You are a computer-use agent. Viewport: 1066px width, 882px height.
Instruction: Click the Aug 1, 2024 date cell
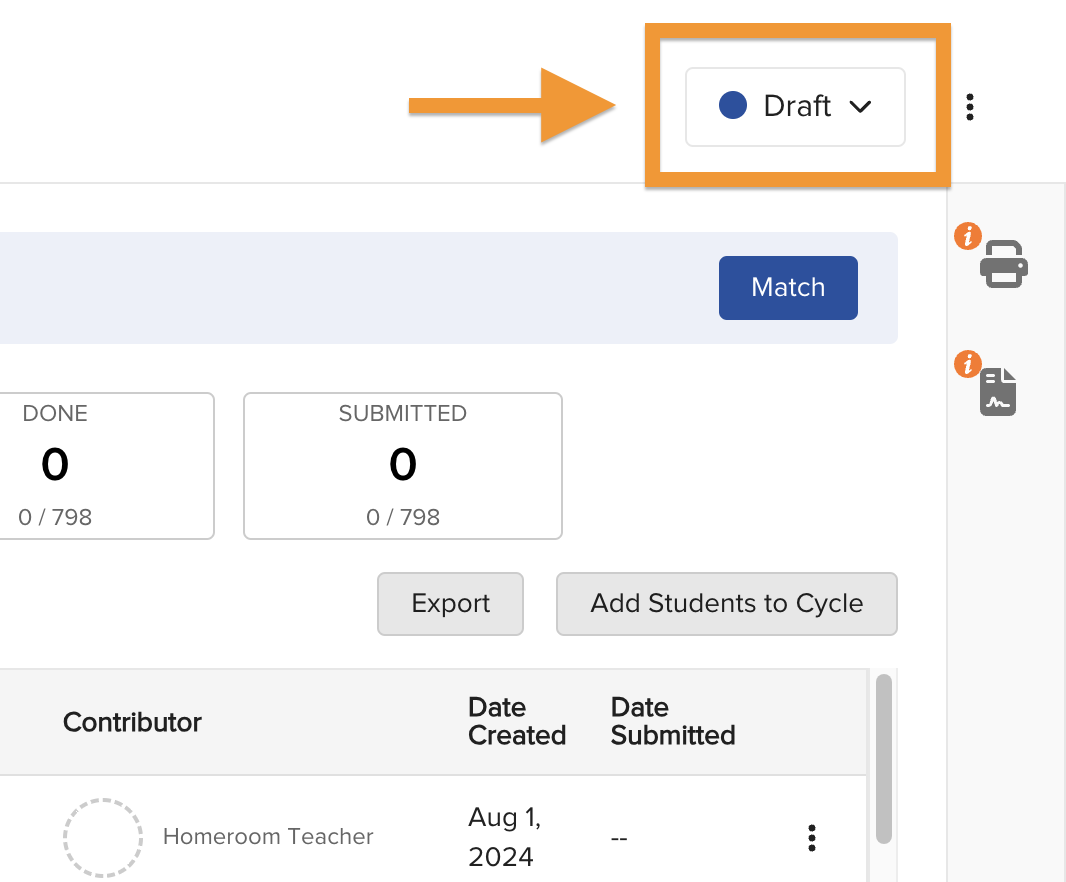(504, 837)
